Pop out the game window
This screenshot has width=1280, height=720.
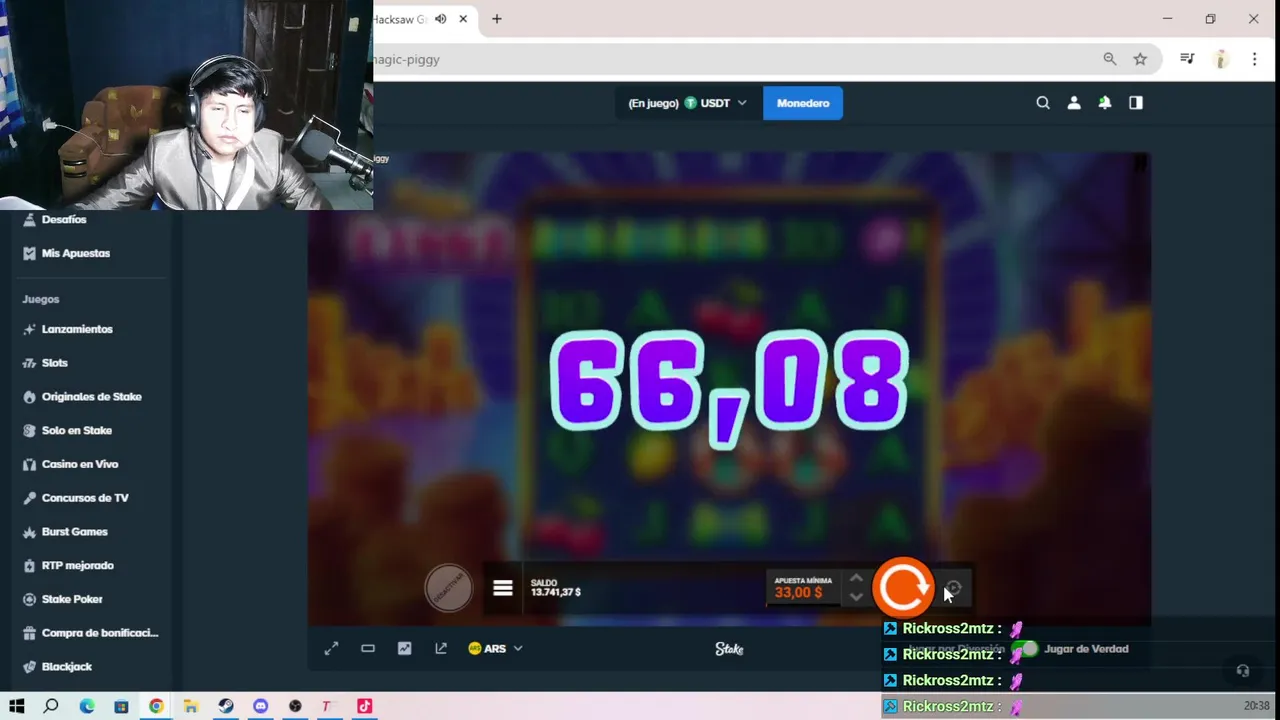tap(441, 649)
